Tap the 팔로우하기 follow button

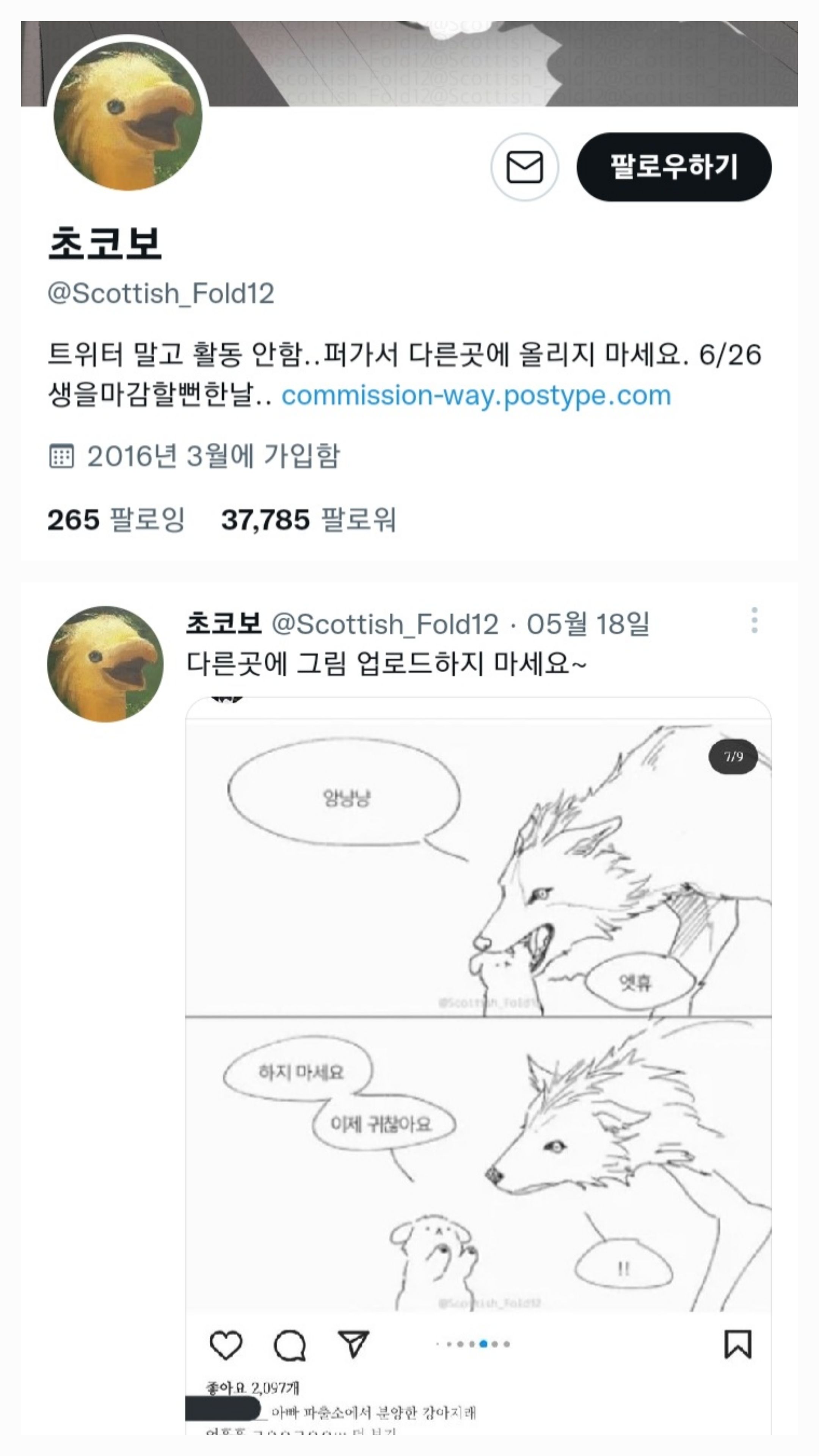point(674,167)
